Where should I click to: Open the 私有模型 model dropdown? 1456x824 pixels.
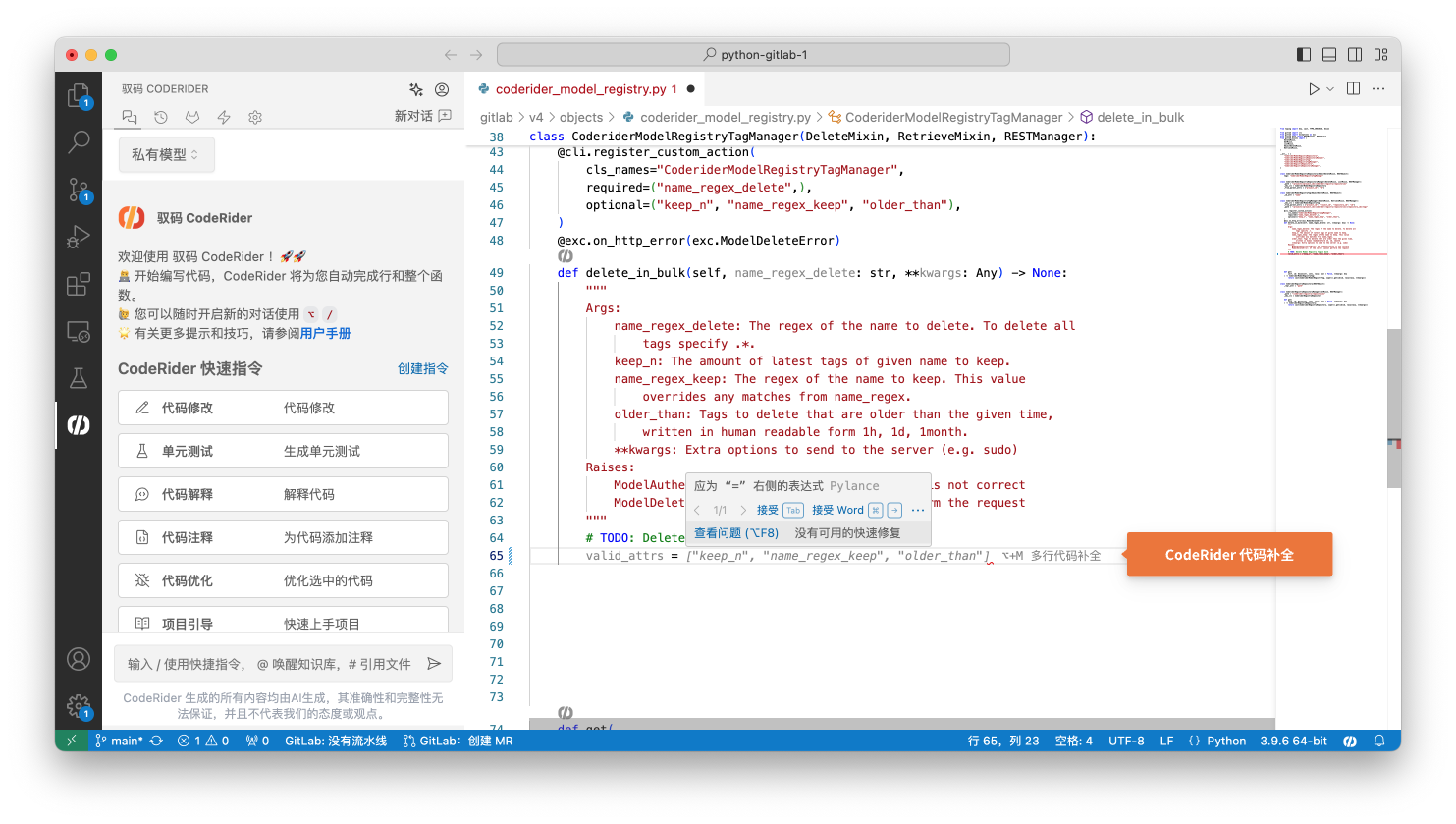[x=166, y=154]
